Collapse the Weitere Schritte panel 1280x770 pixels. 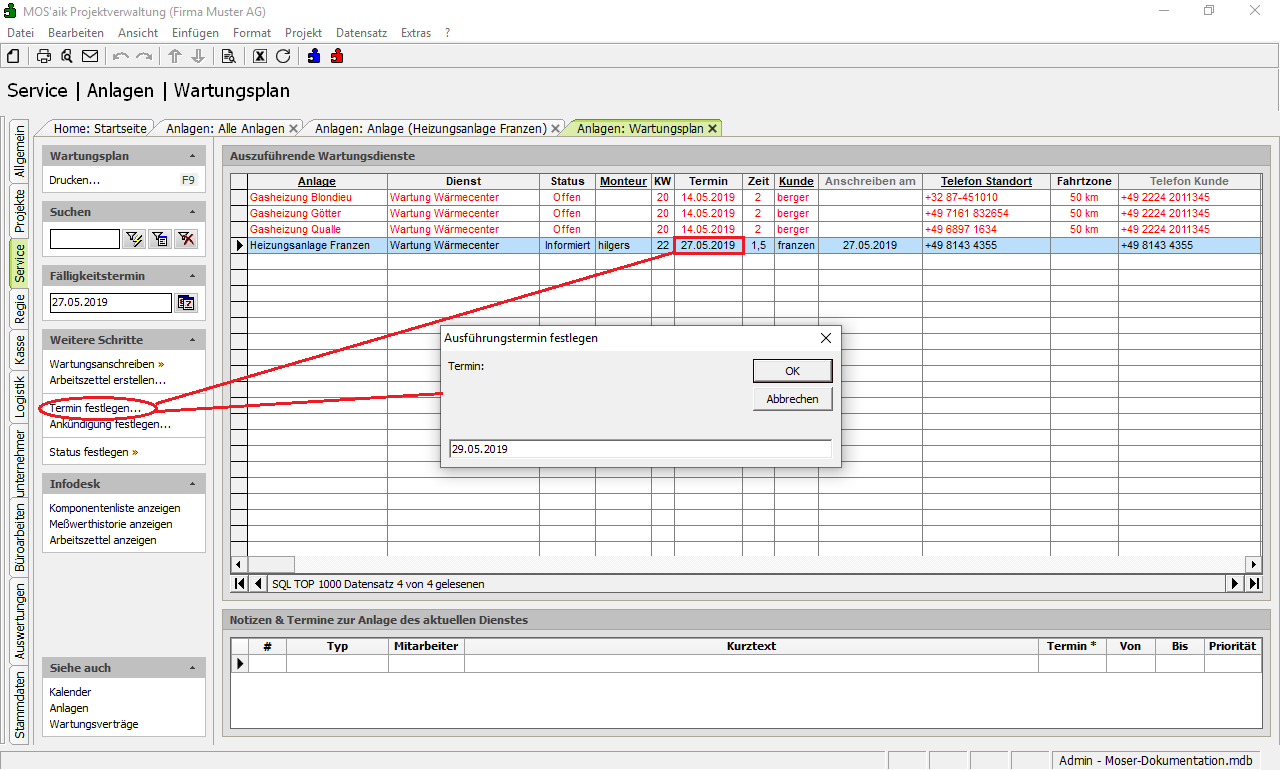click(x=192, y=340)
